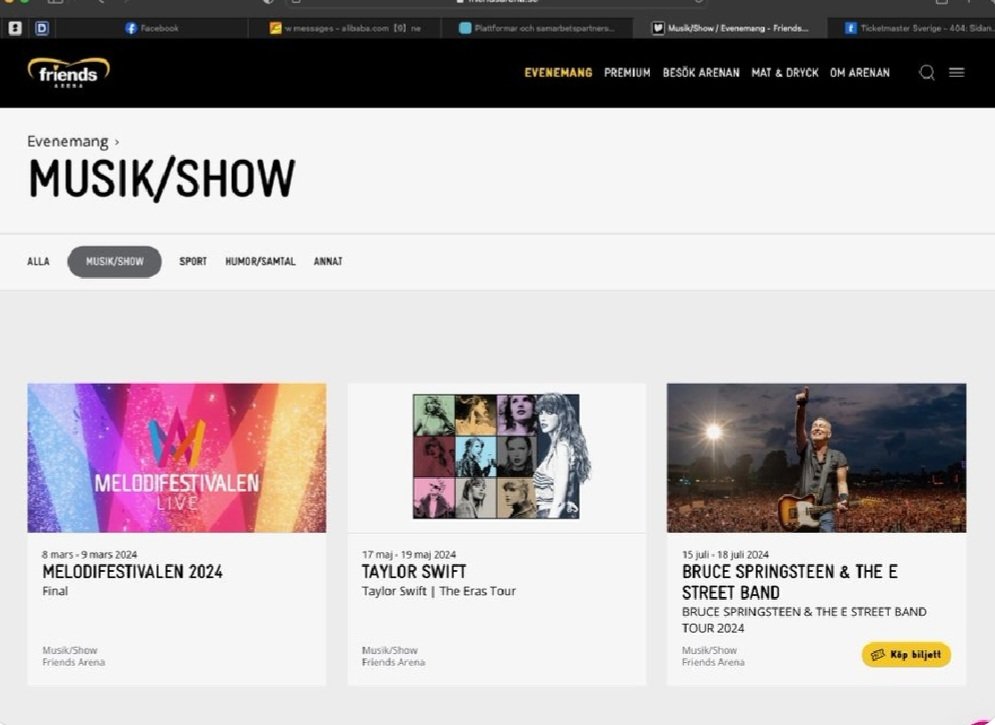Click the TAYLOR SWIFT event title
This screenshot has width=995, height=725.
414,572
